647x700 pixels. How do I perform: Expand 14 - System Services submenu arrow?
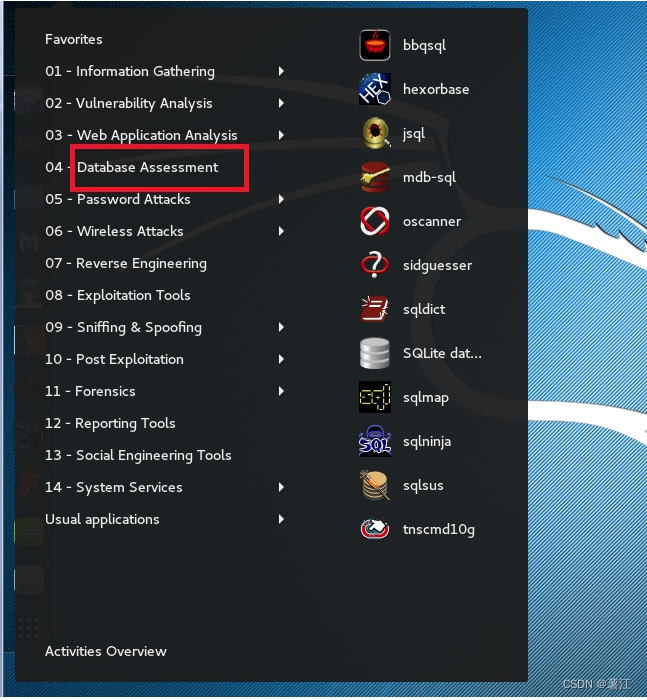click(x=281, y=487)
